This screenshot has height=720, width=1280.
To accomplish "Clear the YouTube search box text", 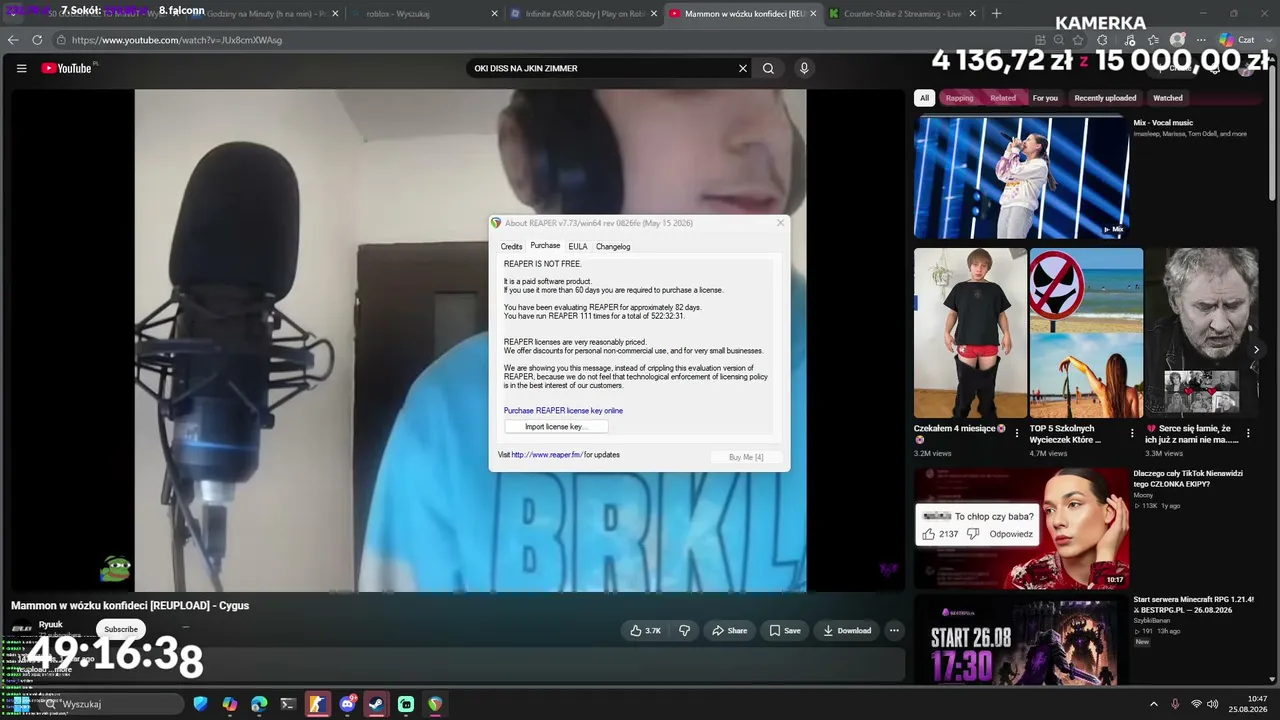I will (x=743, y=68).
